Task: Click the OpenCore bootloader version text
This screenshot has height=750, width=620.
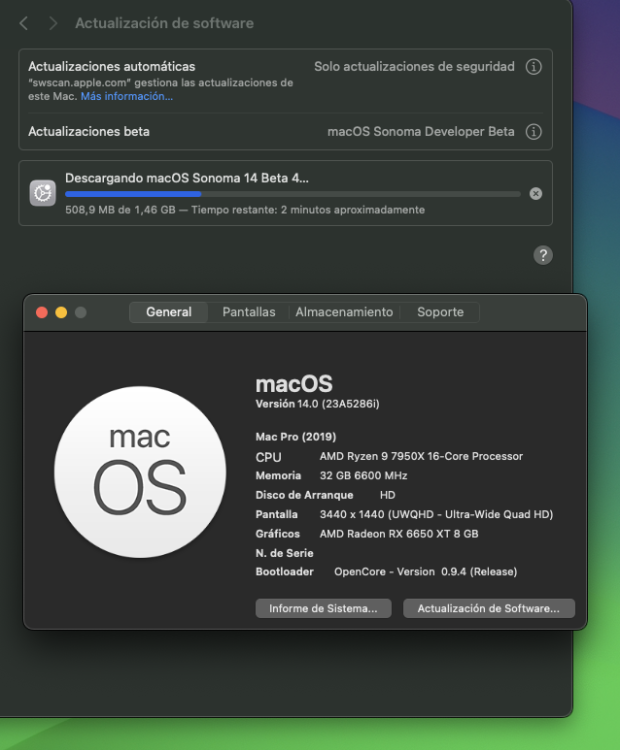Action: pyautogui.click(x=425, y=572)
